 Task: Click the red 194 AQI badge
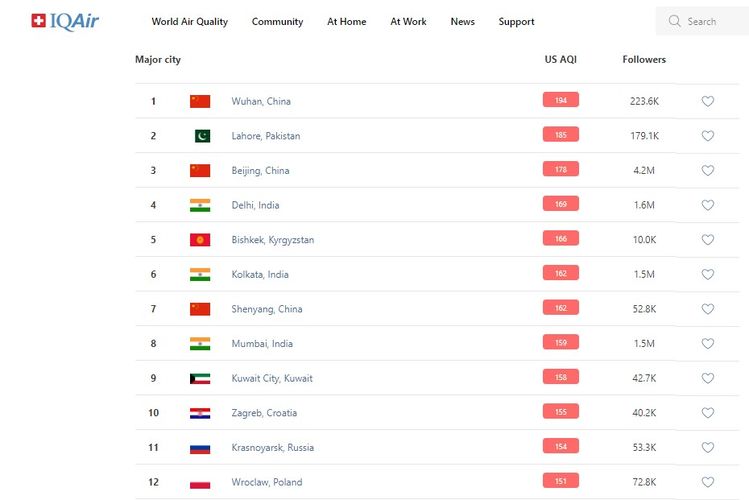(x=561, y=100)
